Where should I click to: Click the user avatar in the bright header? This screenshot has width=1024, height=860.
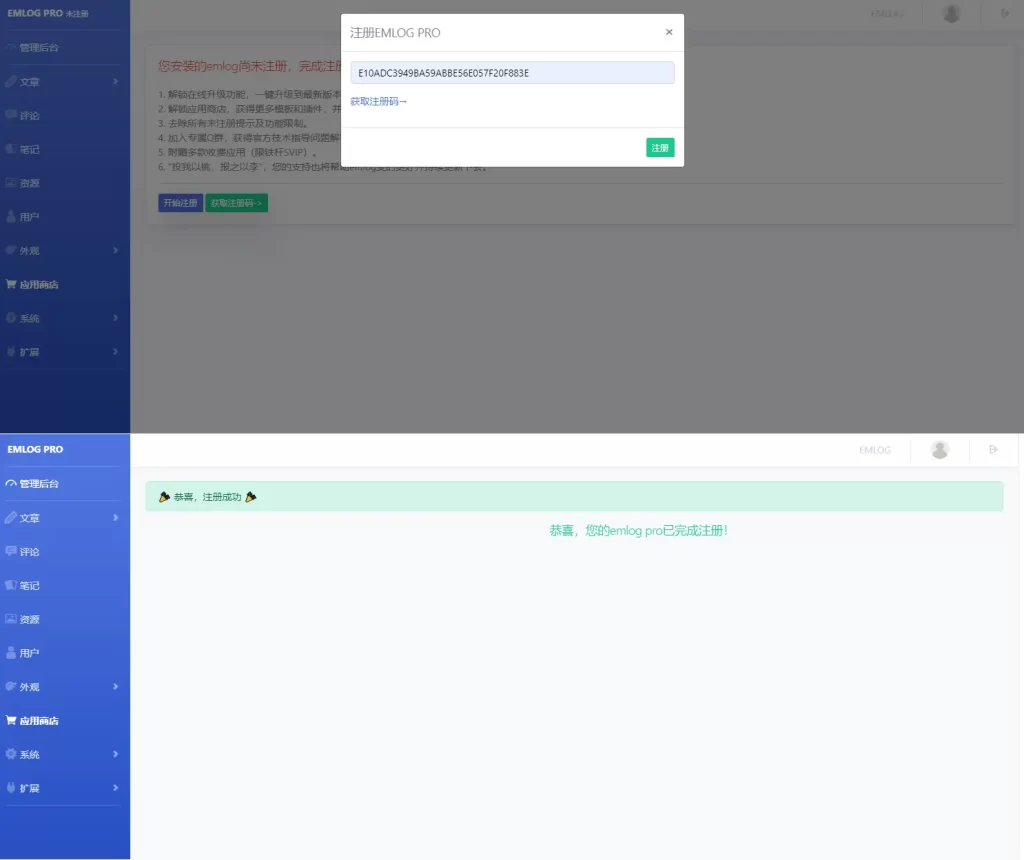940,449
